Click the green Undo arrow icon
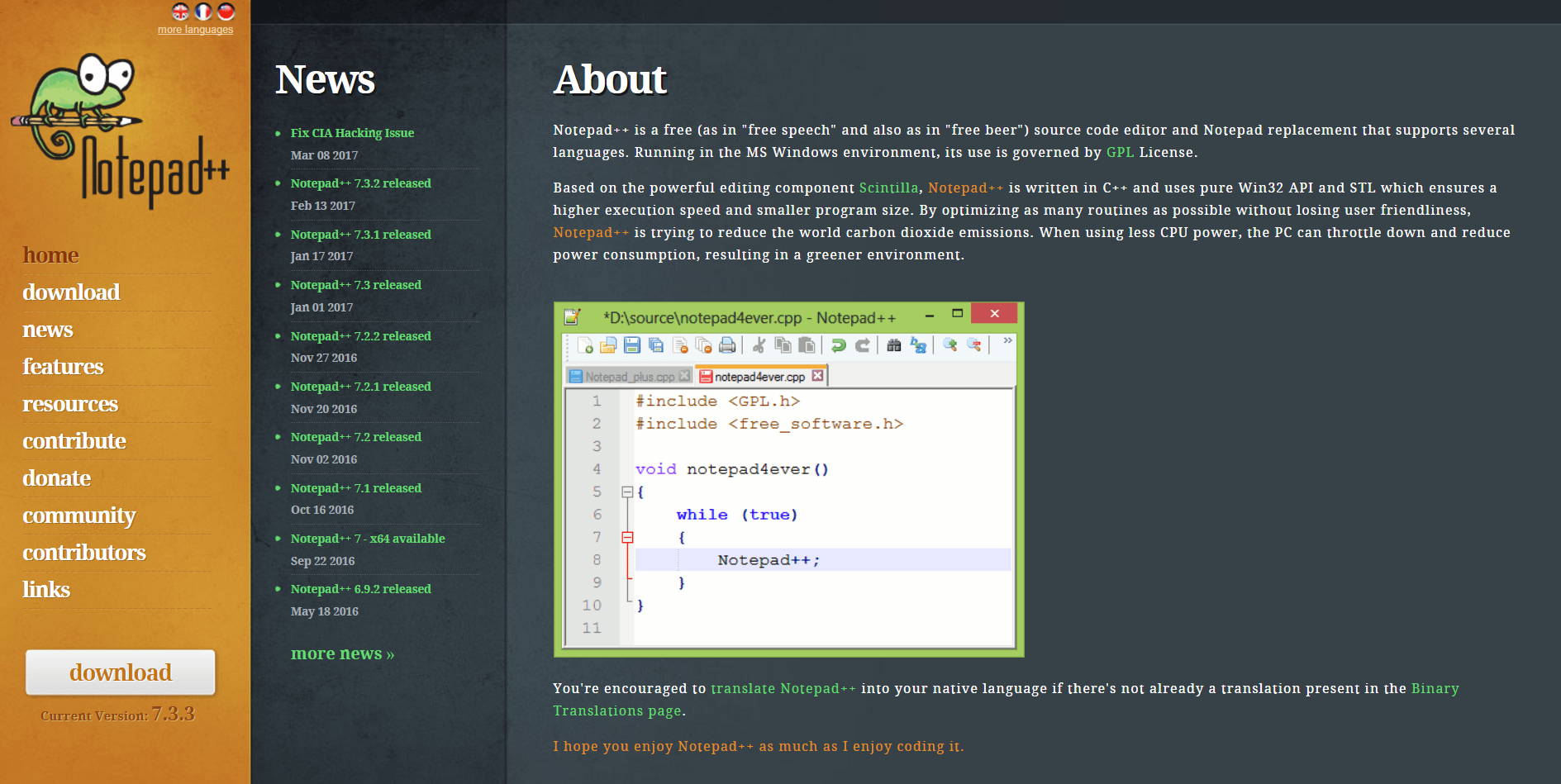Screen dimensions: 1561x784 click(x=838, y=345)
